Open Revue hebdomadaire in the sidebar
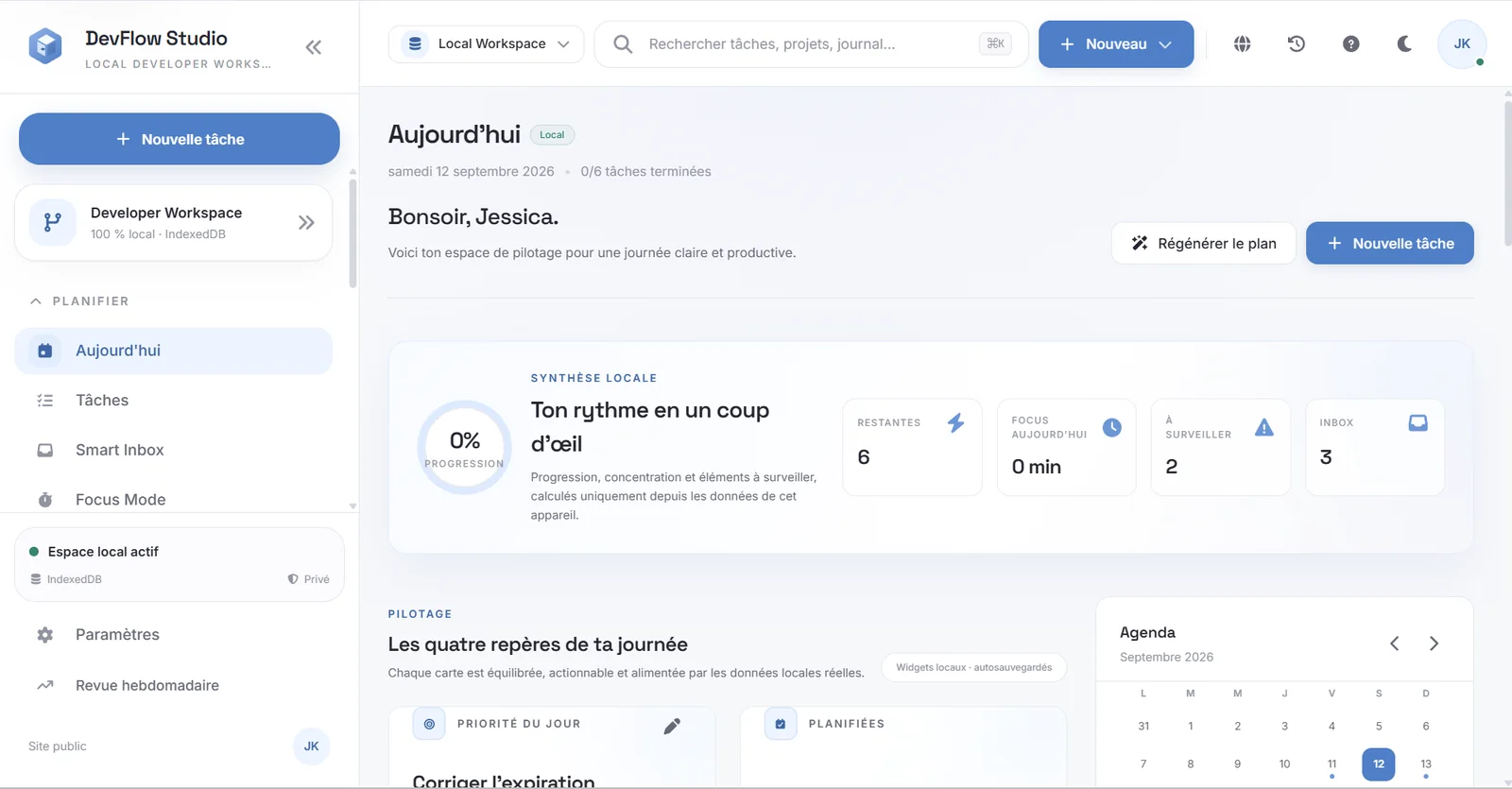The width and height of the screenshot is (1512, 789). (180, 685)
